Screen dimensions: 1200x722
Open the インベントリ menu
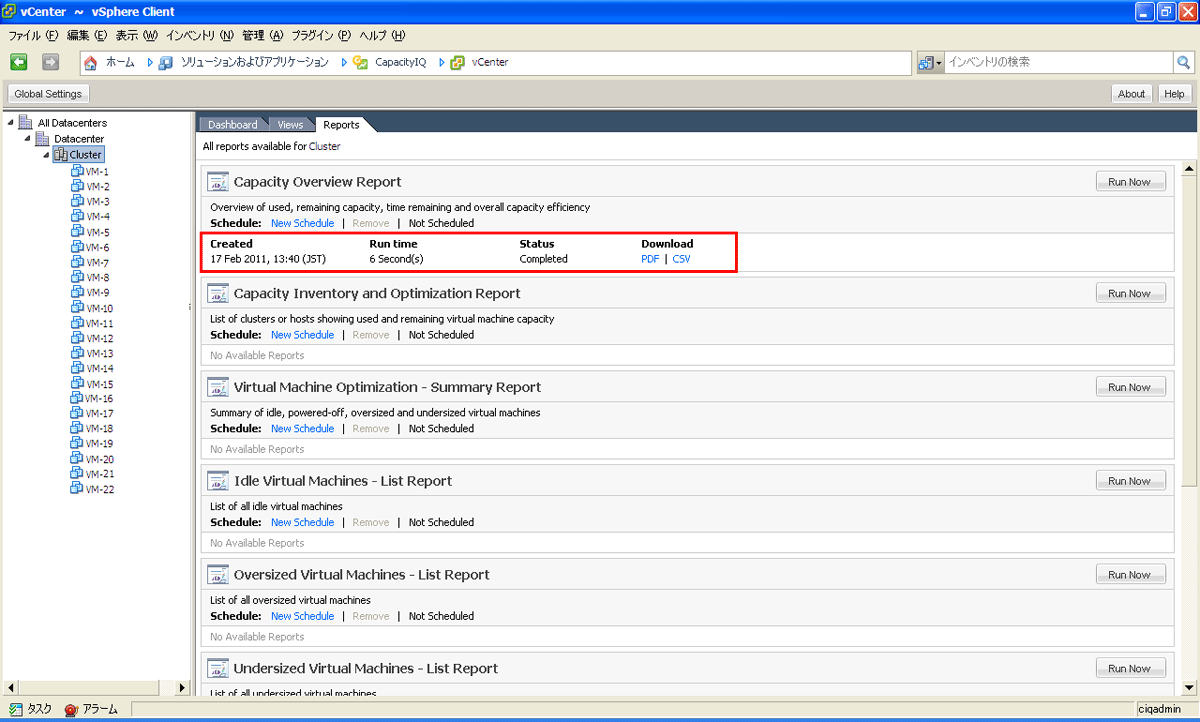(x=200, y=35)
